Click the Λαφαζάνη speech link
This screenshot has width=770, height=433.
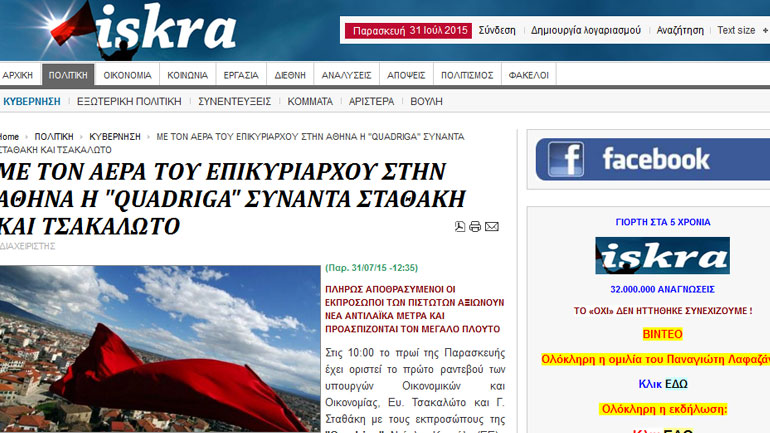point(655,359)
